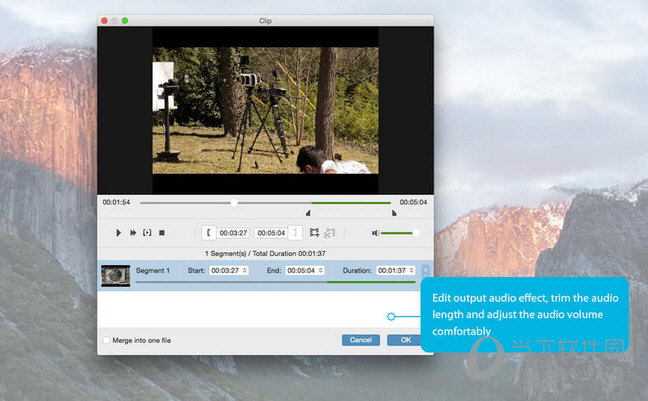Screen dimensions: 648x401
Task: Click Segment 1's Start time stepper
Action: pos(245,270)
